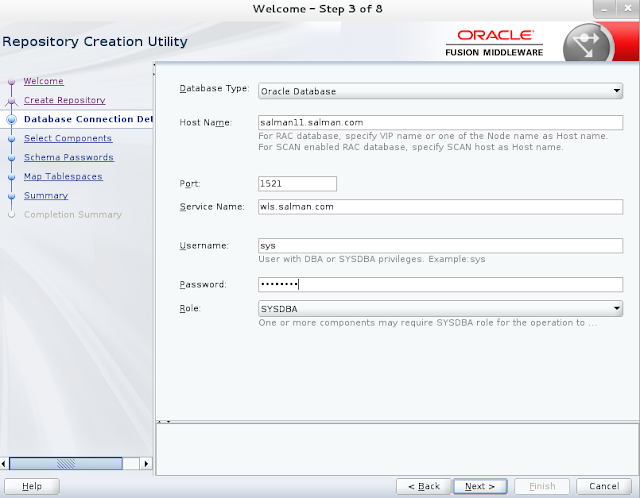The width and height of the screenshot is (640, 498).
Task: Click the Summary step bullet icon
Action: [11, 196]
